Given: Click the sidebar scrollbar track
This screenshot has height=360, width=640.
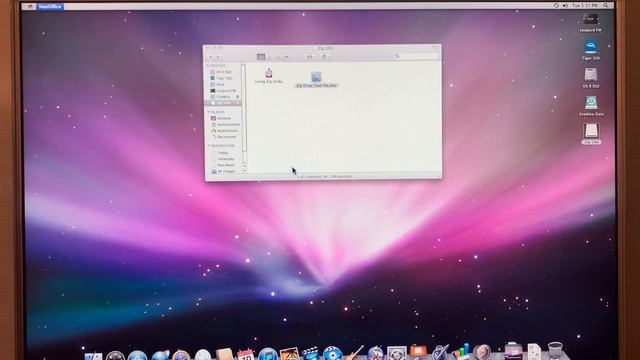Looking at the screenshot, I should (244, 112).
